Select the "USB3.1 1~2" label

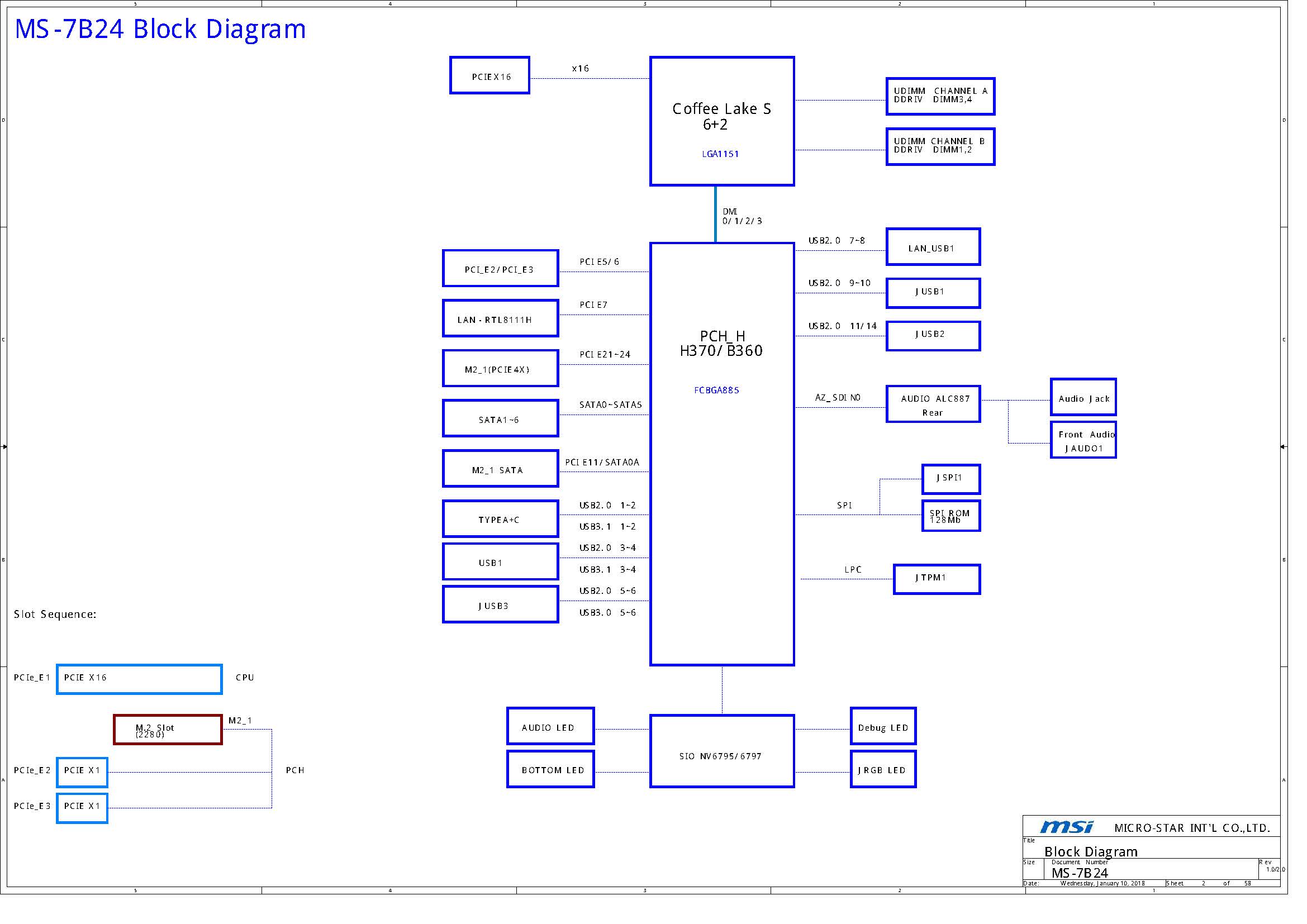point(607,527)
